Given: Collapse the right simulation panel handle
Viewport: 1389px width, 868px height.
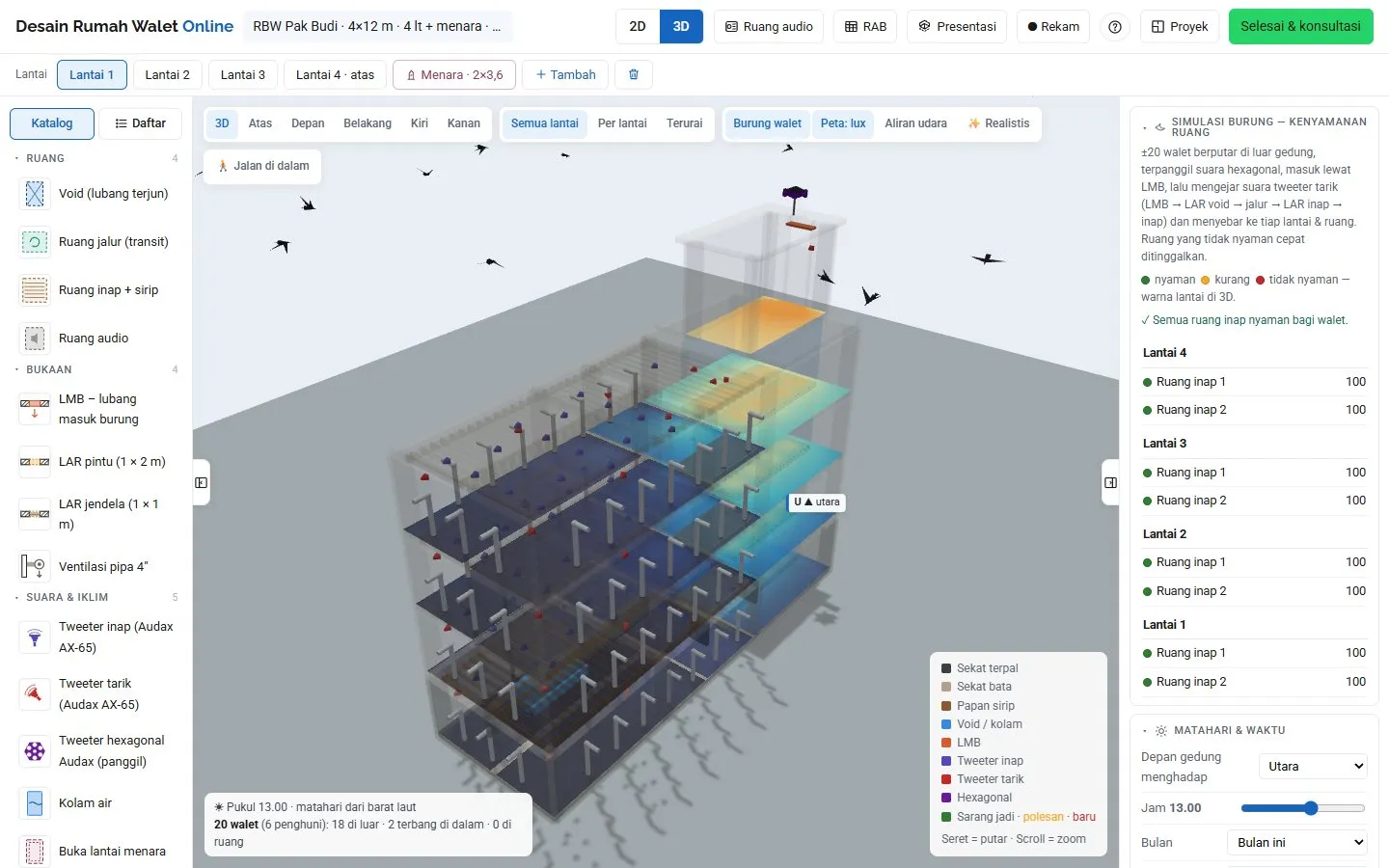Looking at the screenshot, I should [1110, 482].
